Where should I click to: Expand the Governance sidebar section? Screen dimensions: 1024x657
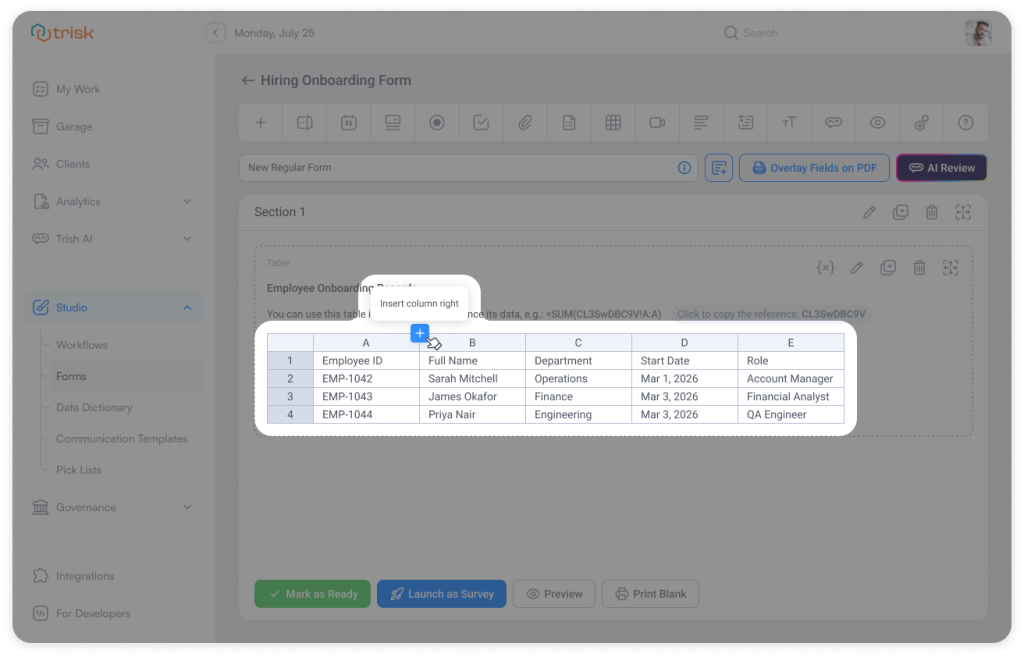tap(113, 507)
